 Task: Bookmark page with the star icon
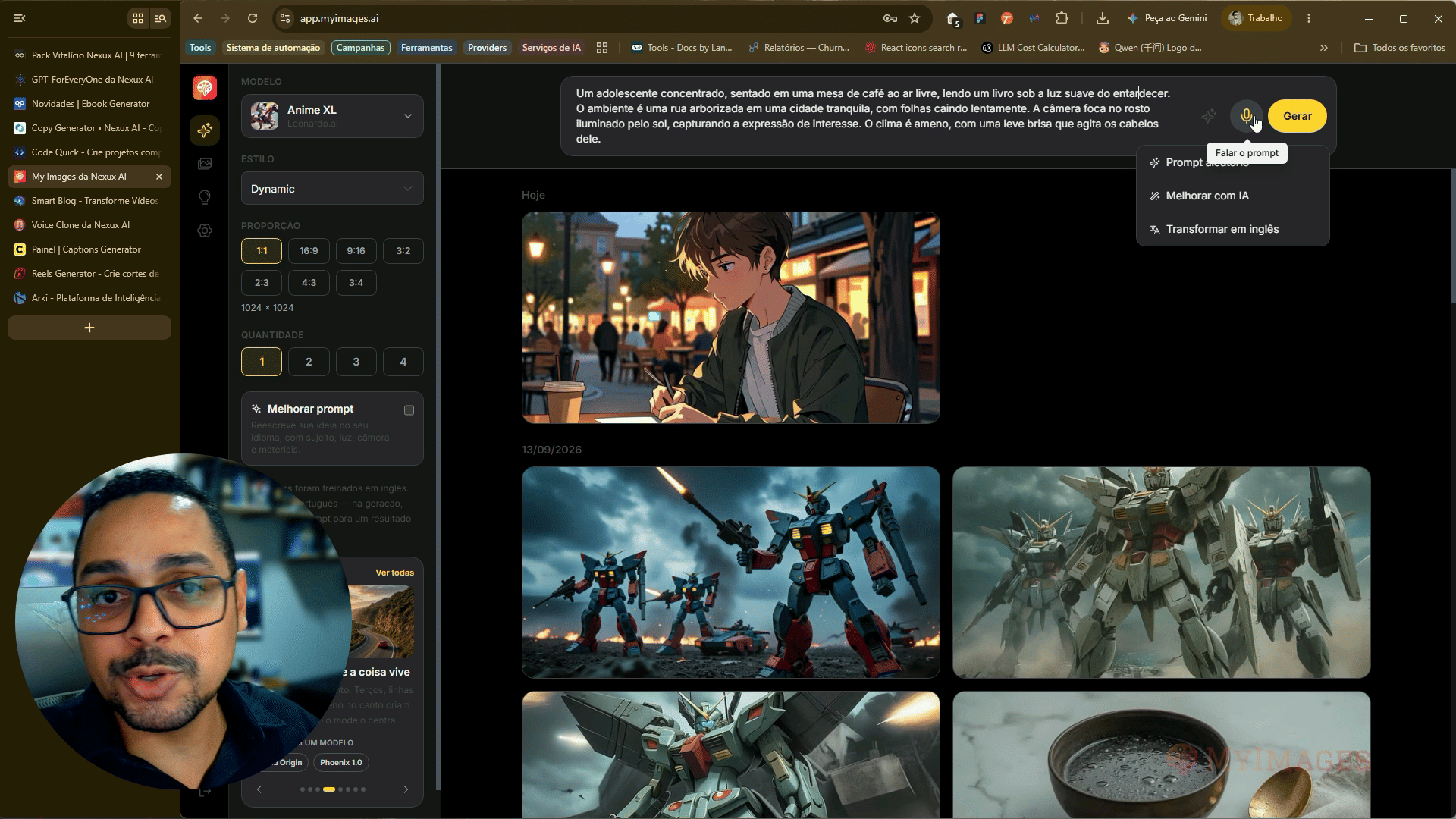click(915, 18)
